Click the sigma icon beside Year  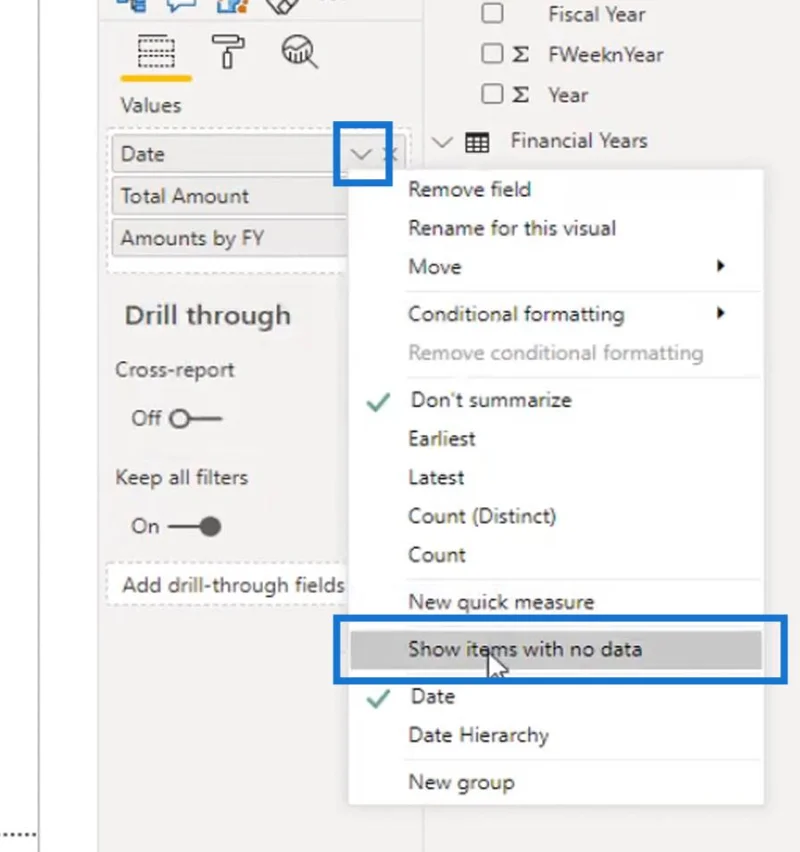click(520, 95)
